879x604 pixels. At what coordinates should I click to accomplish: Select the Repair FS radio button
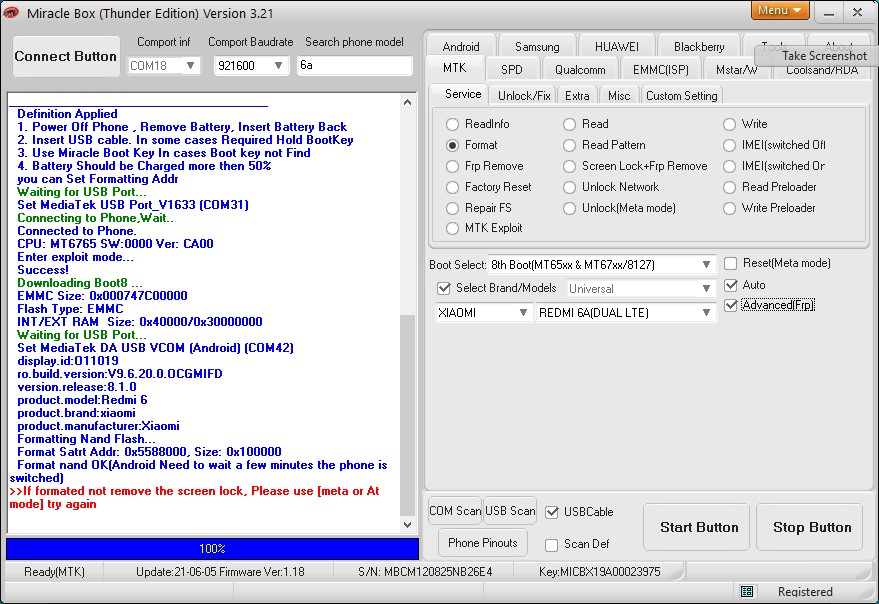click(x=452, y=208)
